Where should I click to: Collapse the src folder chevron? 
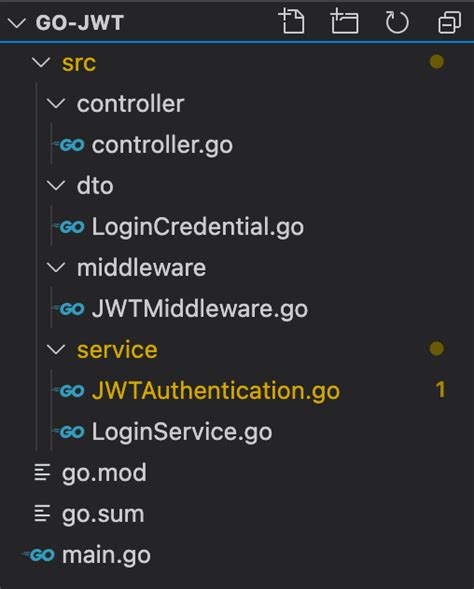(x=41, y=62)
